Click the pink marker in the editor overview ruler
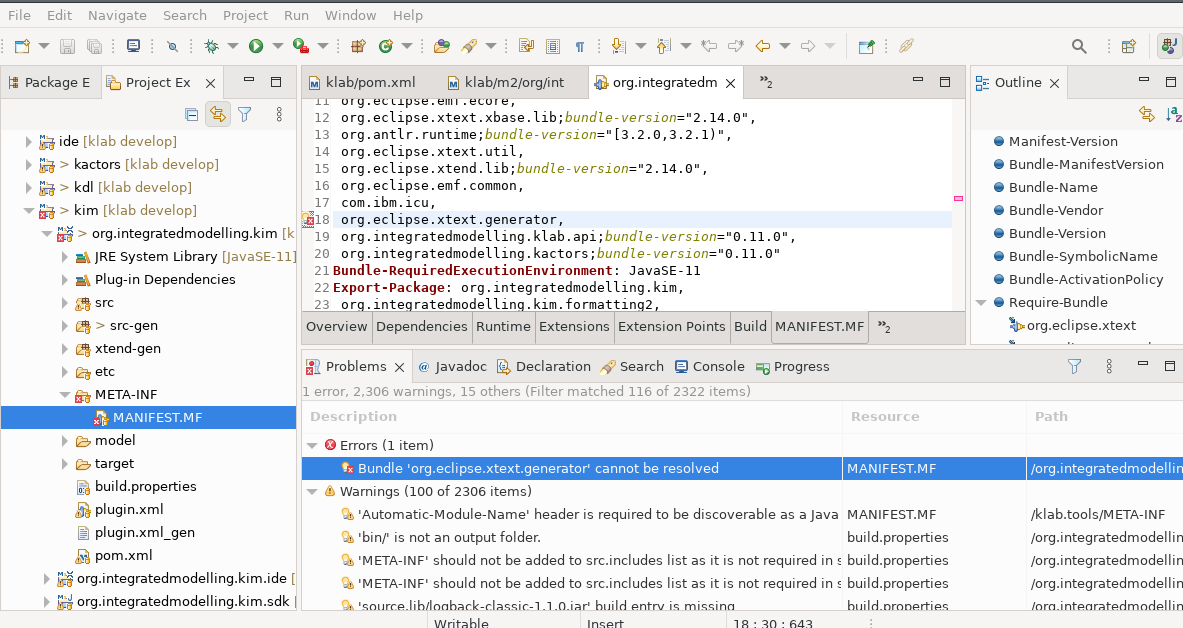Viewport: 1183px width, 628px height. [958, 199]
